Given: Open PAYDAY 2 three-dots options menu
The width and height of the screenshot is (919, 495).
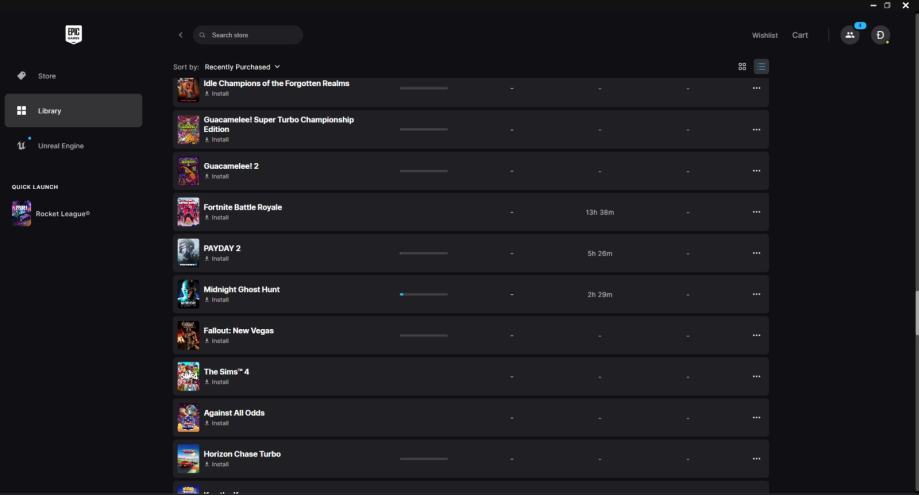Looking at the screenshot, I should 756,253.
